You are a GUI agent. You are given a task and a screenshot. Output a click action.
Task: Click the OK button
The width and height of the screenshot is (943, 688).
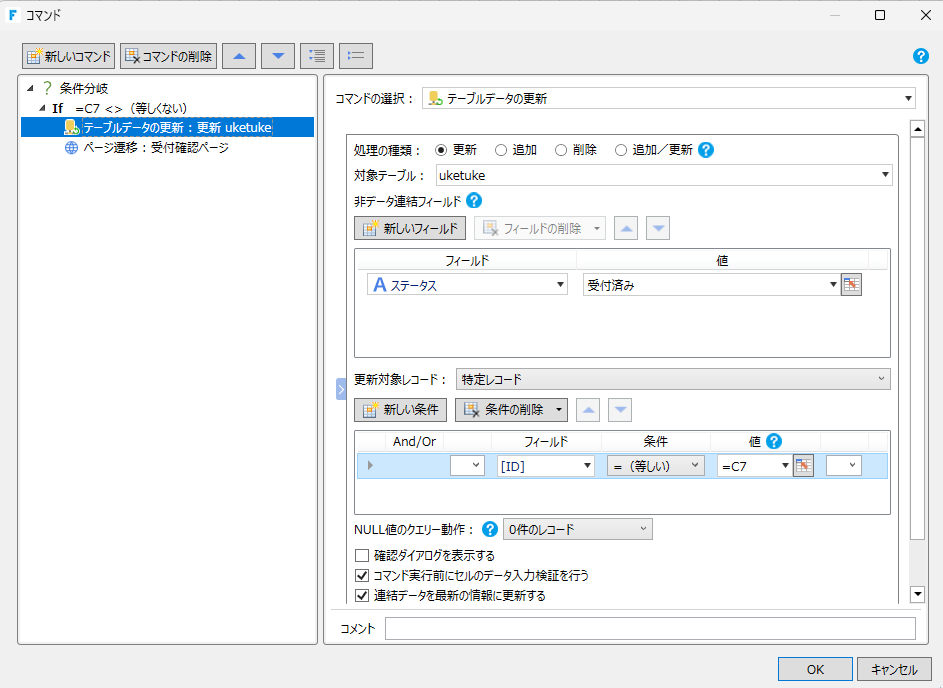click(x=815, y=669)
